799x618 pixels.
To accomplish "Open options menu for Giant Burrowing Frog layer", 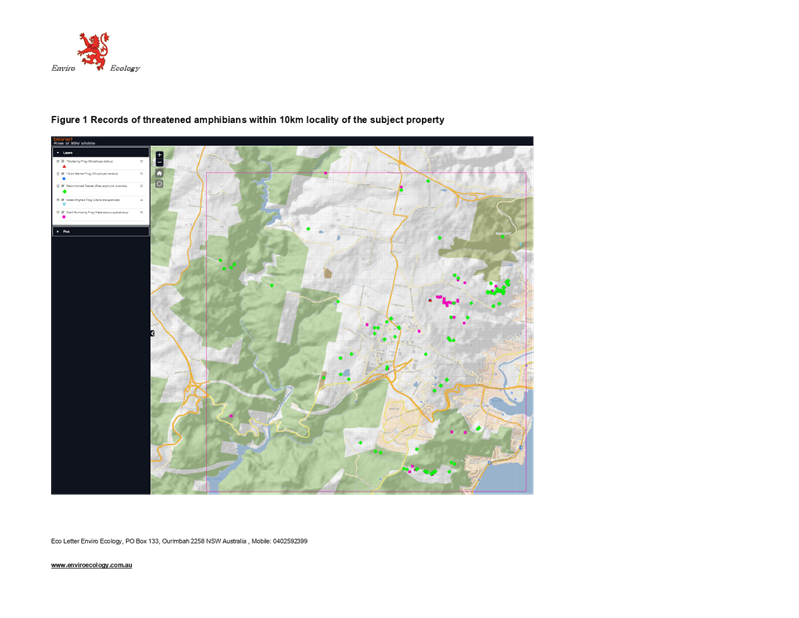I will [x=143, y=212].
